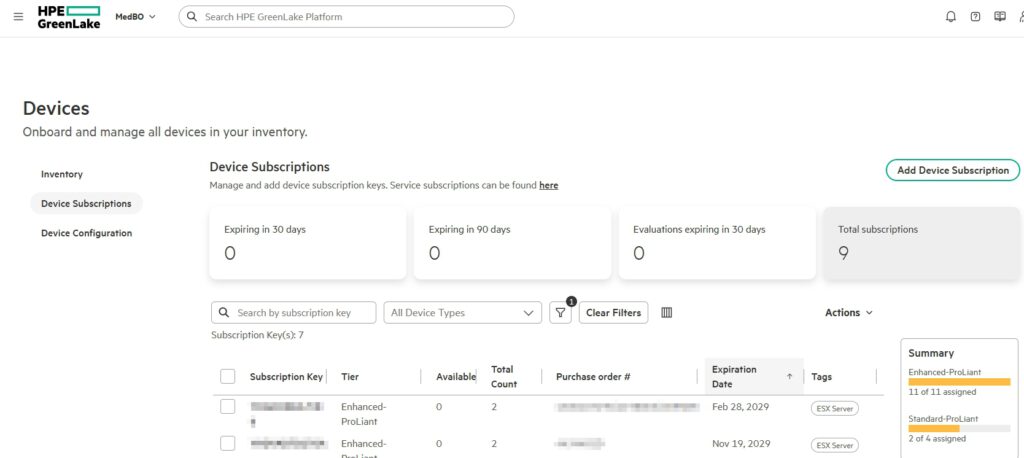Check the row expiring Nov 19, 2029
Image resolution: width=1024 pixels, height=458 pixels.
coord(228,443)
